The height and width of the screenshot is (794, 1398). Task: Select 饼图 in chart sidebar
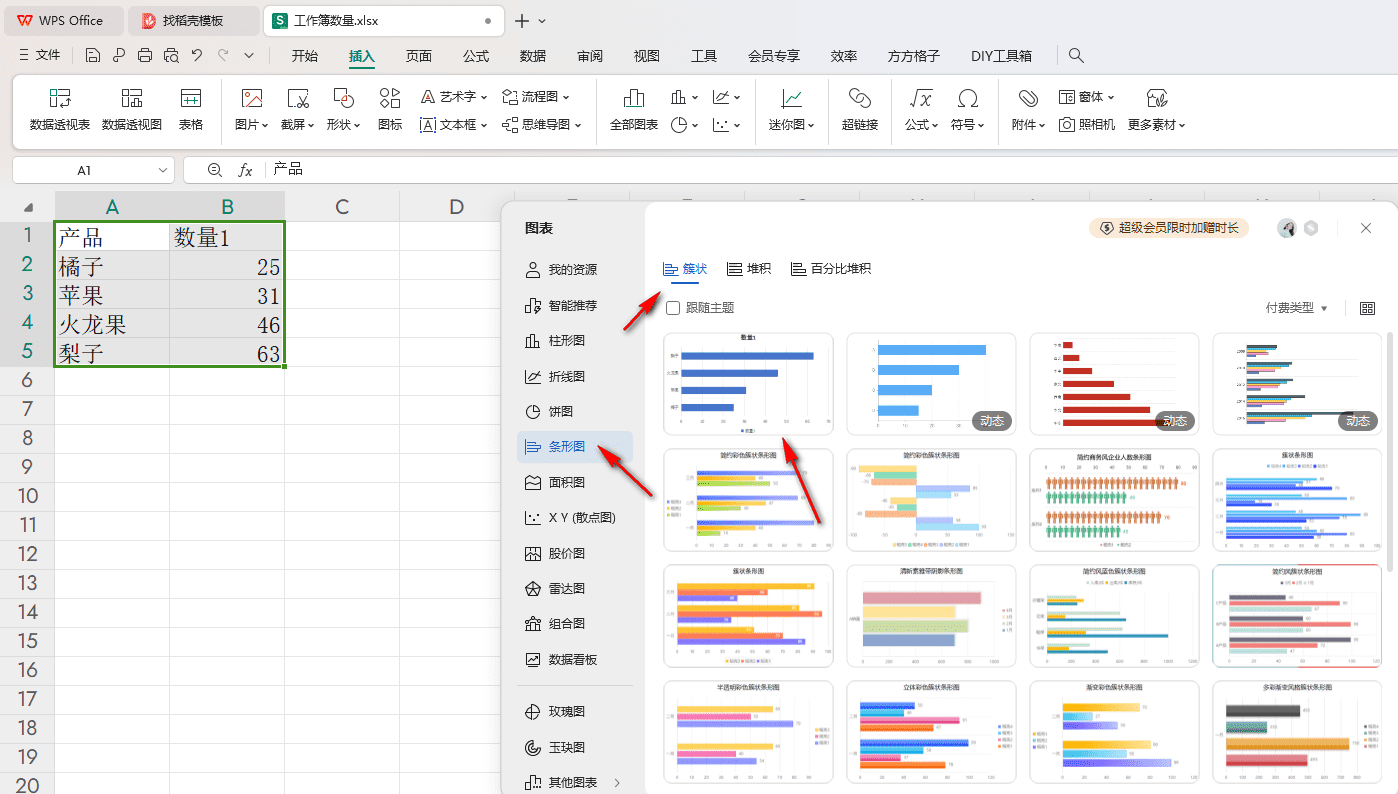[575, 411]
